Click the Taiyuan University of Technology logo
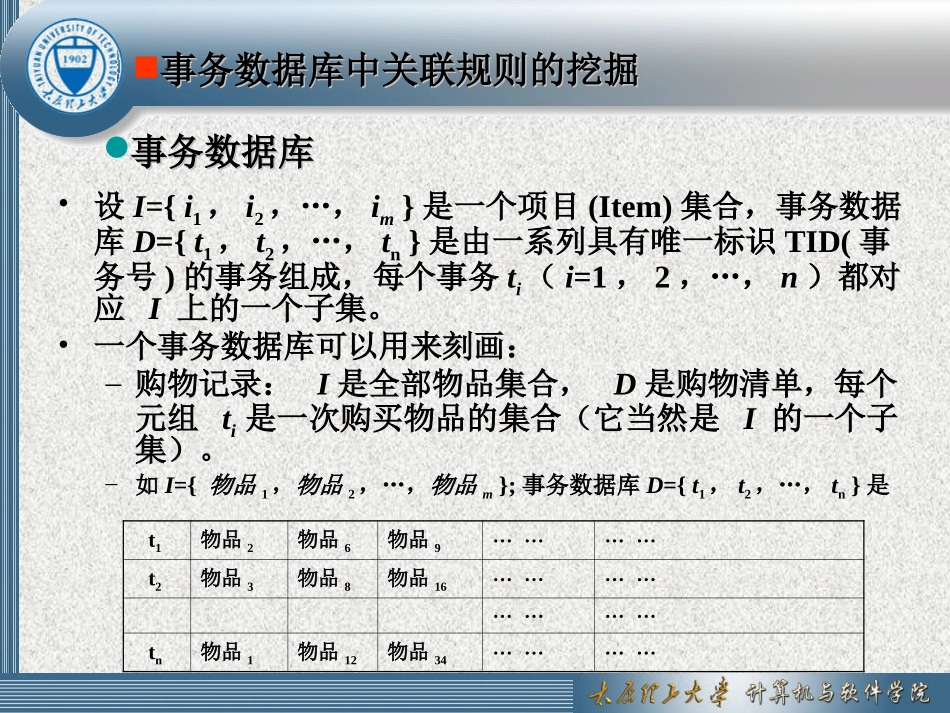Image resolution: width=950 pixels, height=713 pixels. coord(75,67)
